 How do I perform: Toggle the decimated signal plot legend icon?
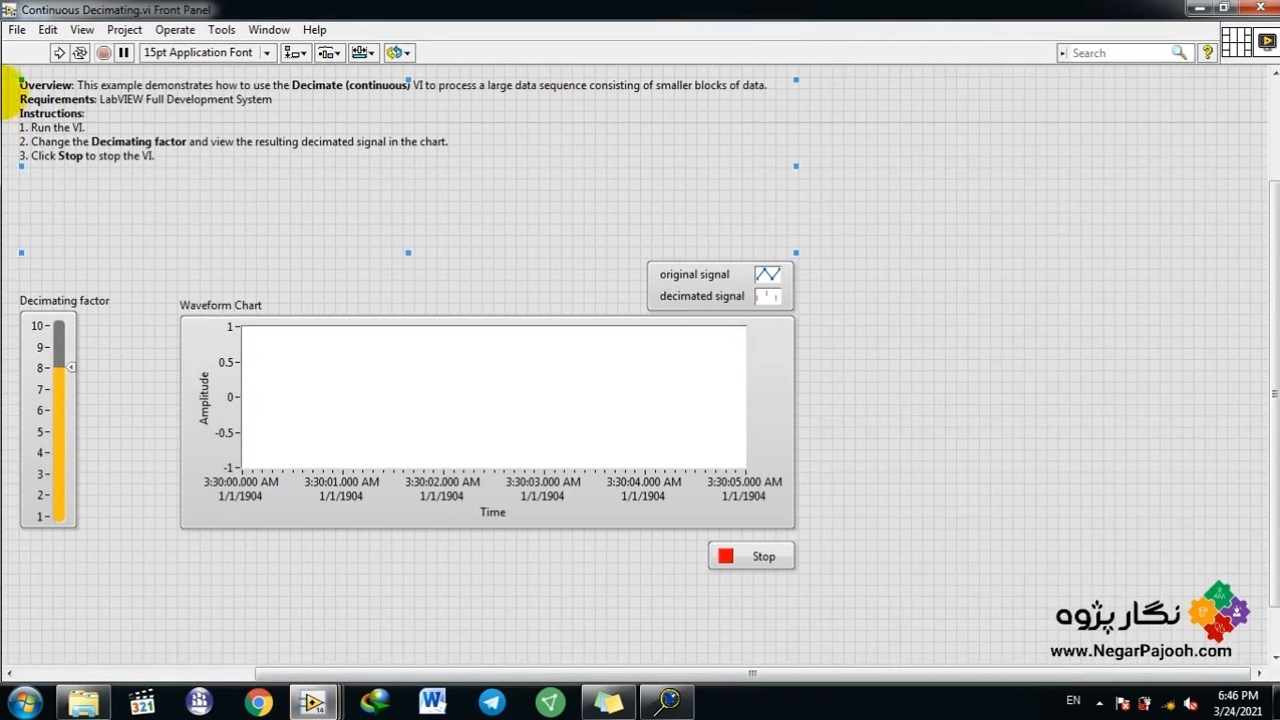(767, 296)
